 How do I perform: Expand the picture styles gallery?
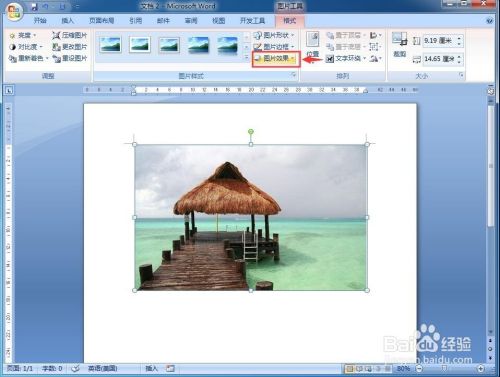point(247,58)
